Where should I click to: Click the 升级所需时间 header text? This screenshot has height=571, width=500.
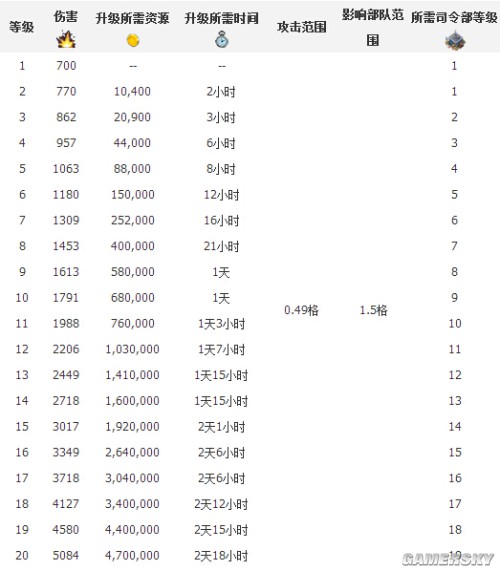pyautogui.click(x=221, y=18)
